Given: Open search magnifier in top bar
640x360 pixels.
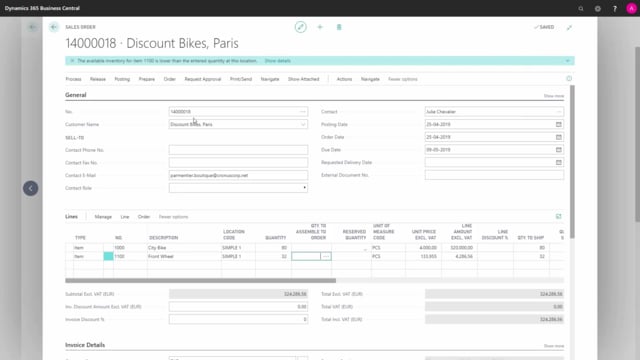Looking at the screenshot, I should (581, 8).
